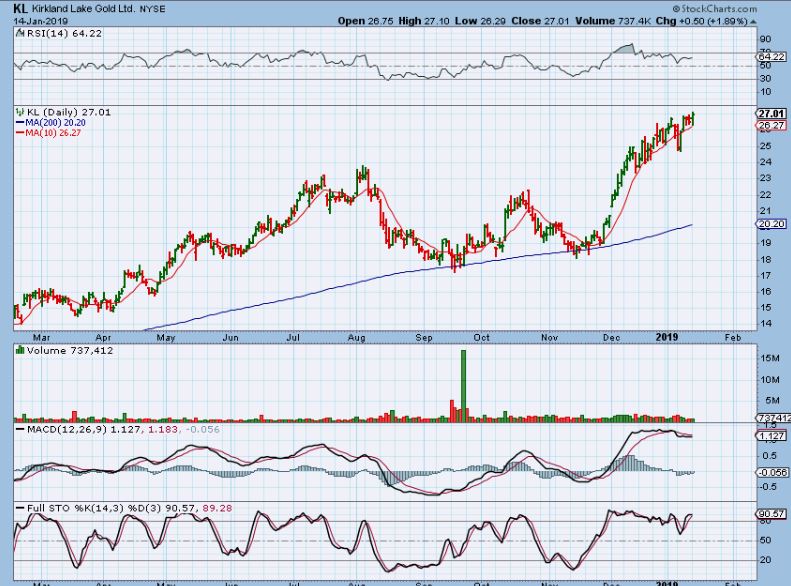The height and width of the screenshot is (586, 791).
Task: Click the 64.22 RSI value tag
Action: click(771, 57)
